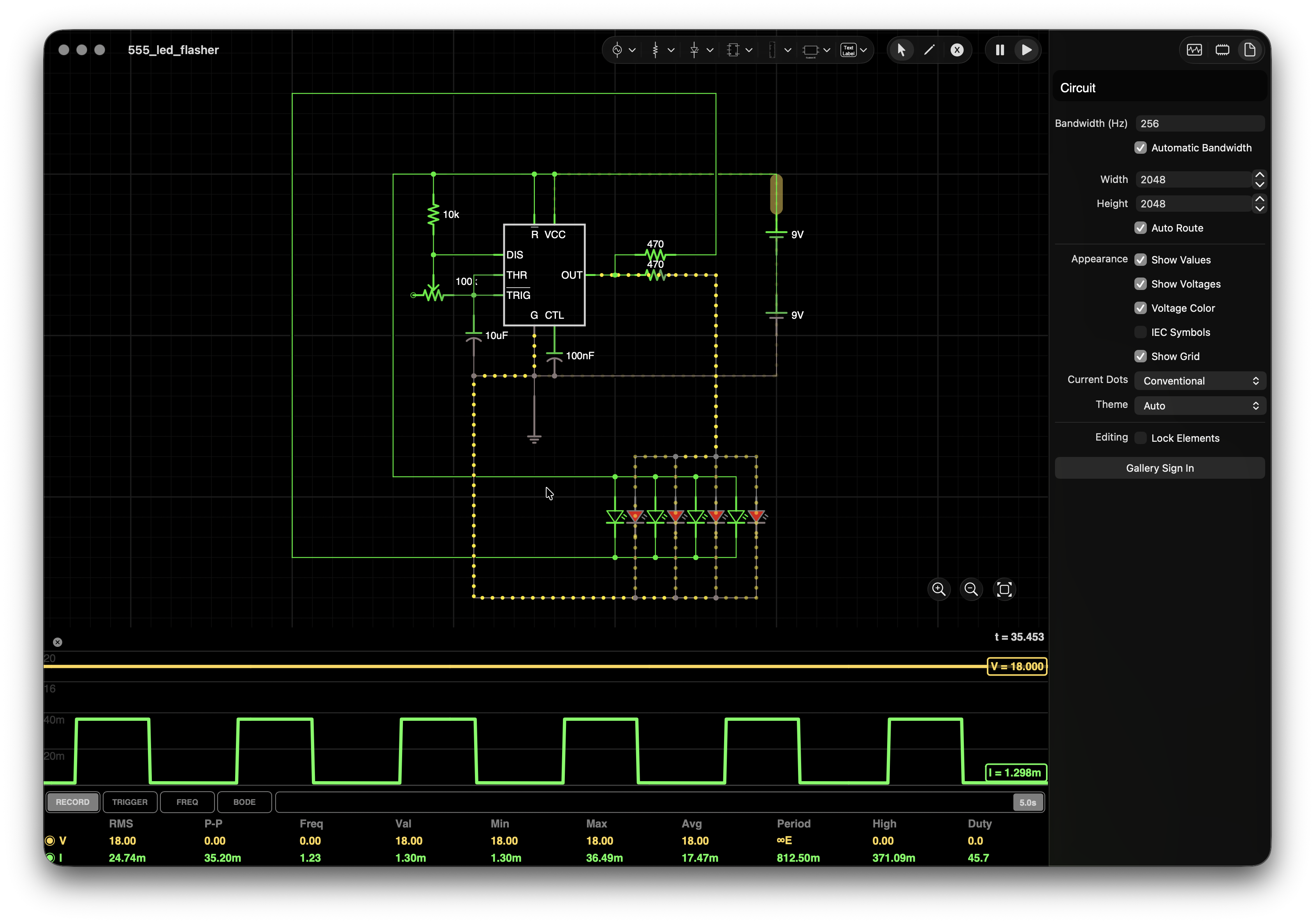Close the scope panel with the X
This screenshot has width=1315, height=924.
(57, 642)
